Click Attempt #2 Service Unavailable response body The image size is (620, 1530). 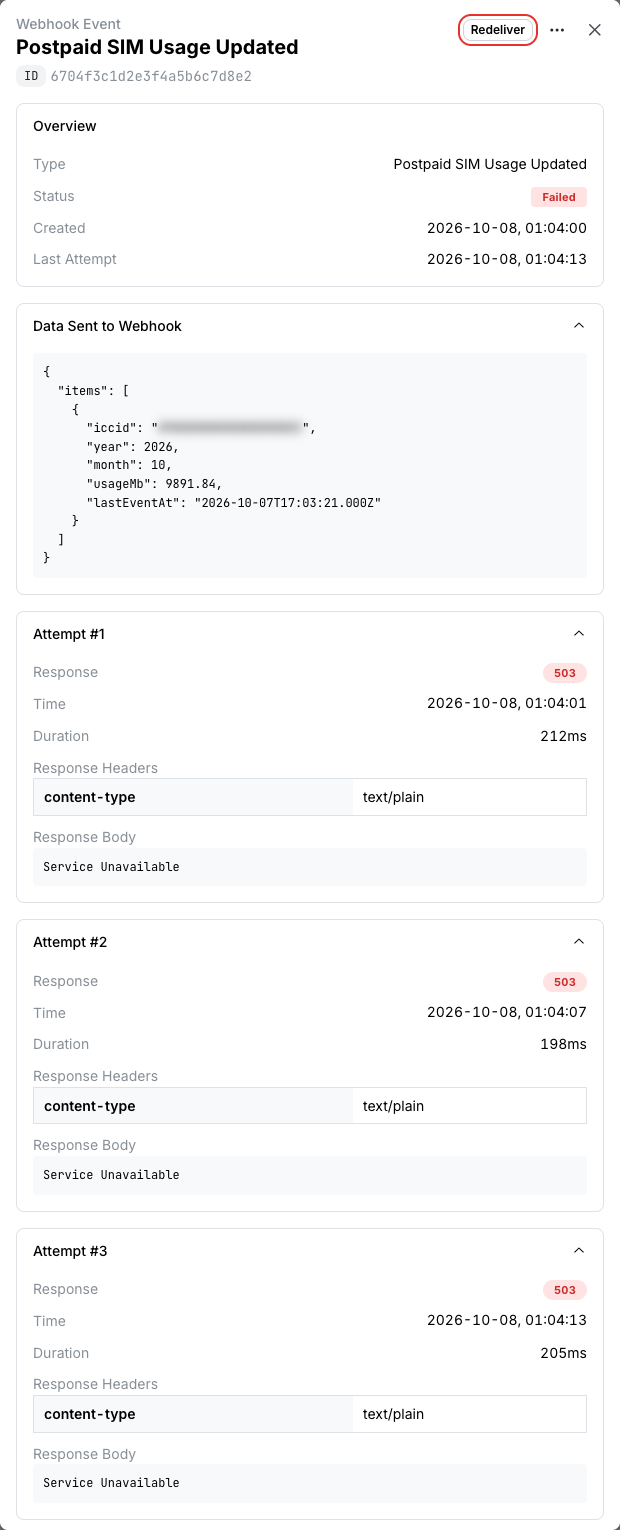(x=310, y=1175)
